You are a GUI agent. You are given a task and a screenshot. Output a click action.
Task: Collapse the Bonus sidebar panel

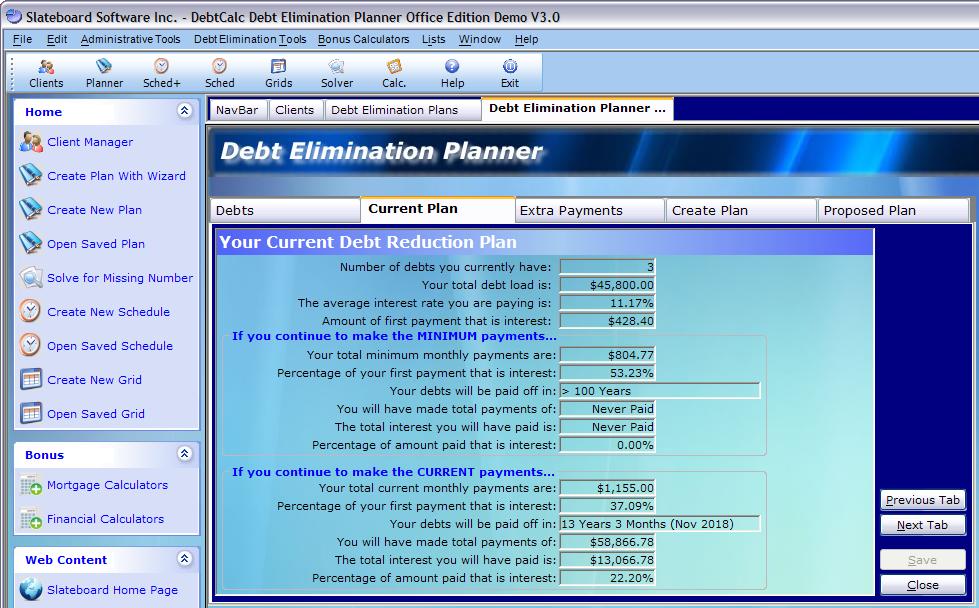pyautogui.click(x=184, y=454)
